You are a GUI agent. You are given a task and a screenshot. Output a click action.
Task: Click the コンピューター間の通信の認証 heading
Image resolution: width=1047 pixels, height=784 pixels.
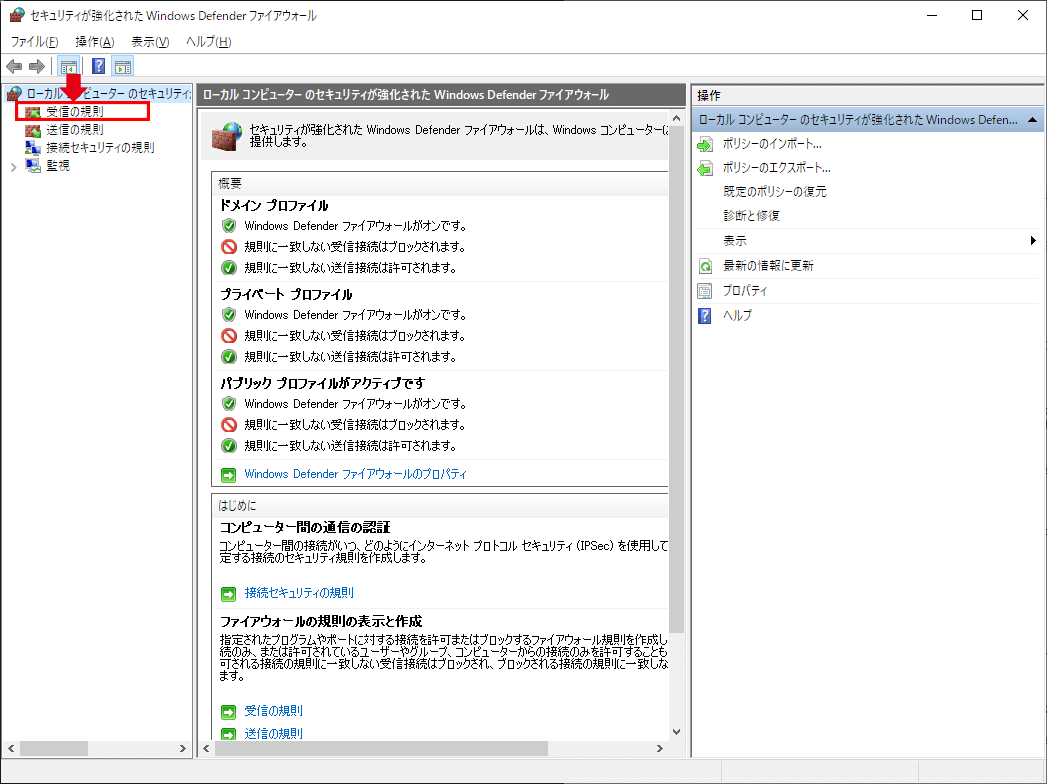pos(305,528)
